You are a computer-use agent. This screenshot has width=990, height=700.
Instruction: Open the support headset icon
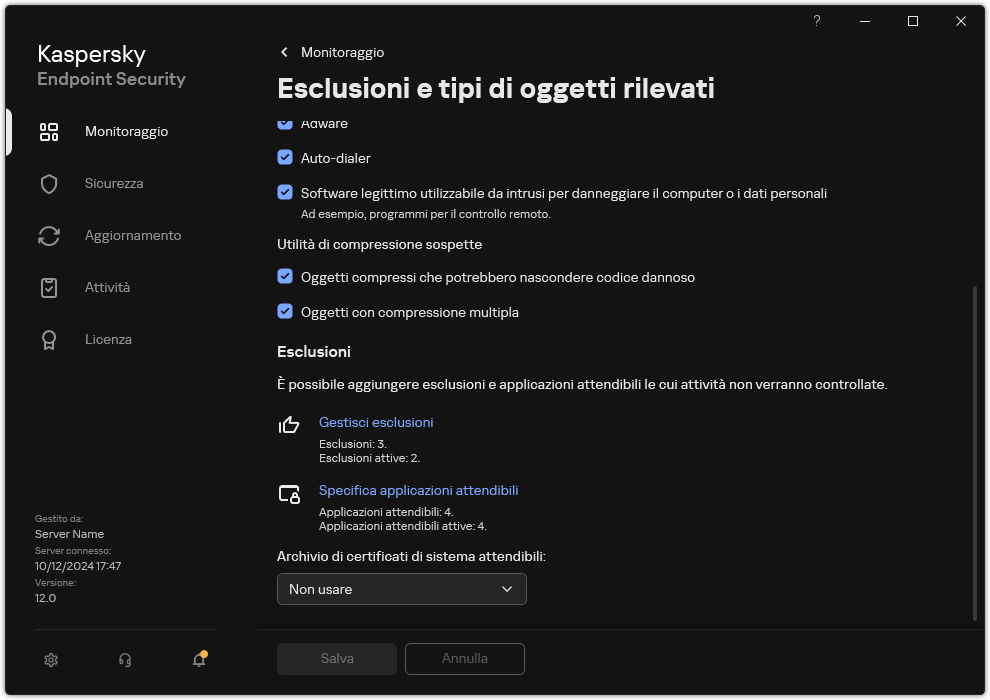(x=124, y=660)
